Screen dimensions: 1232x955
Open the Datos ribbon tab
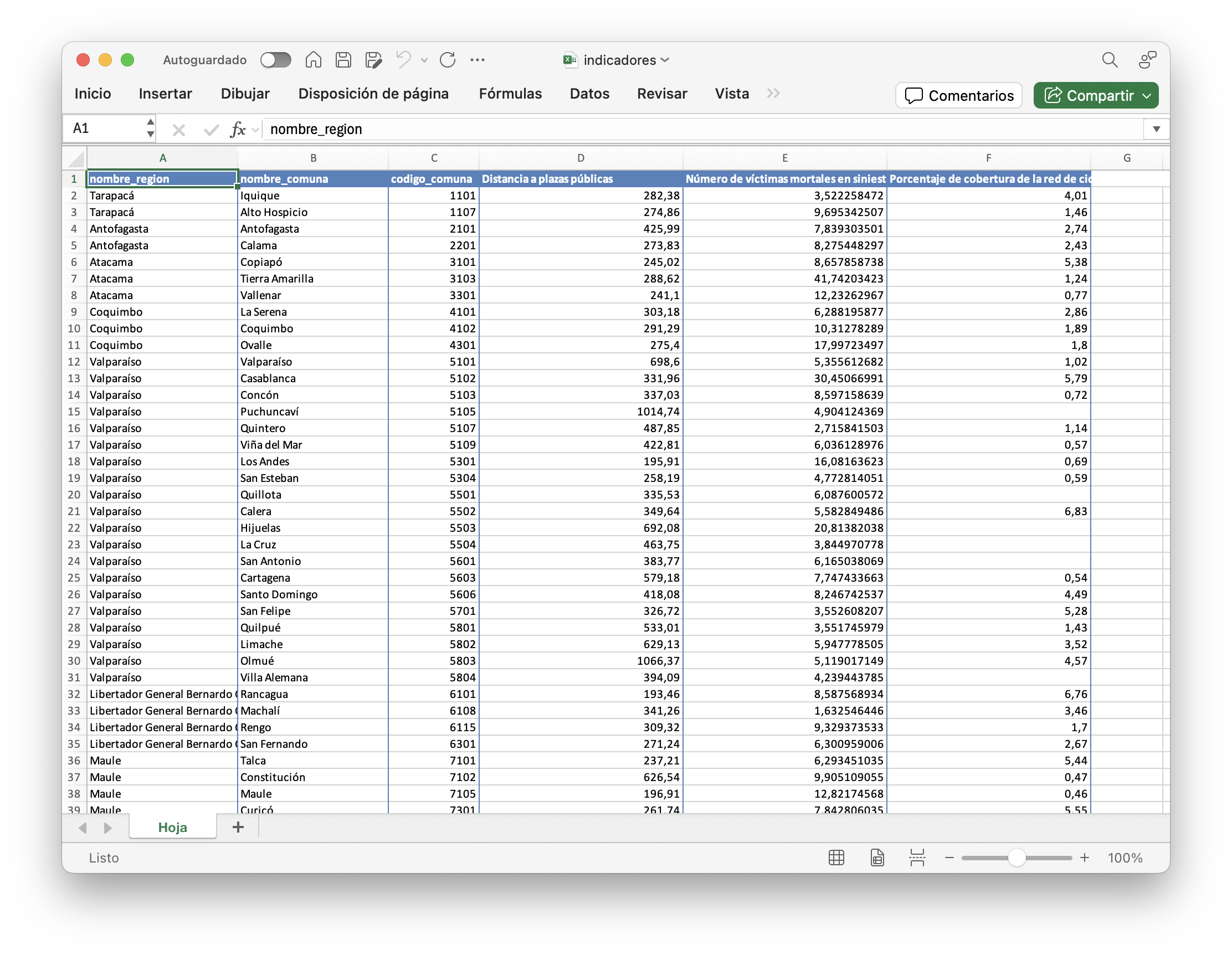tap(589, 94)
